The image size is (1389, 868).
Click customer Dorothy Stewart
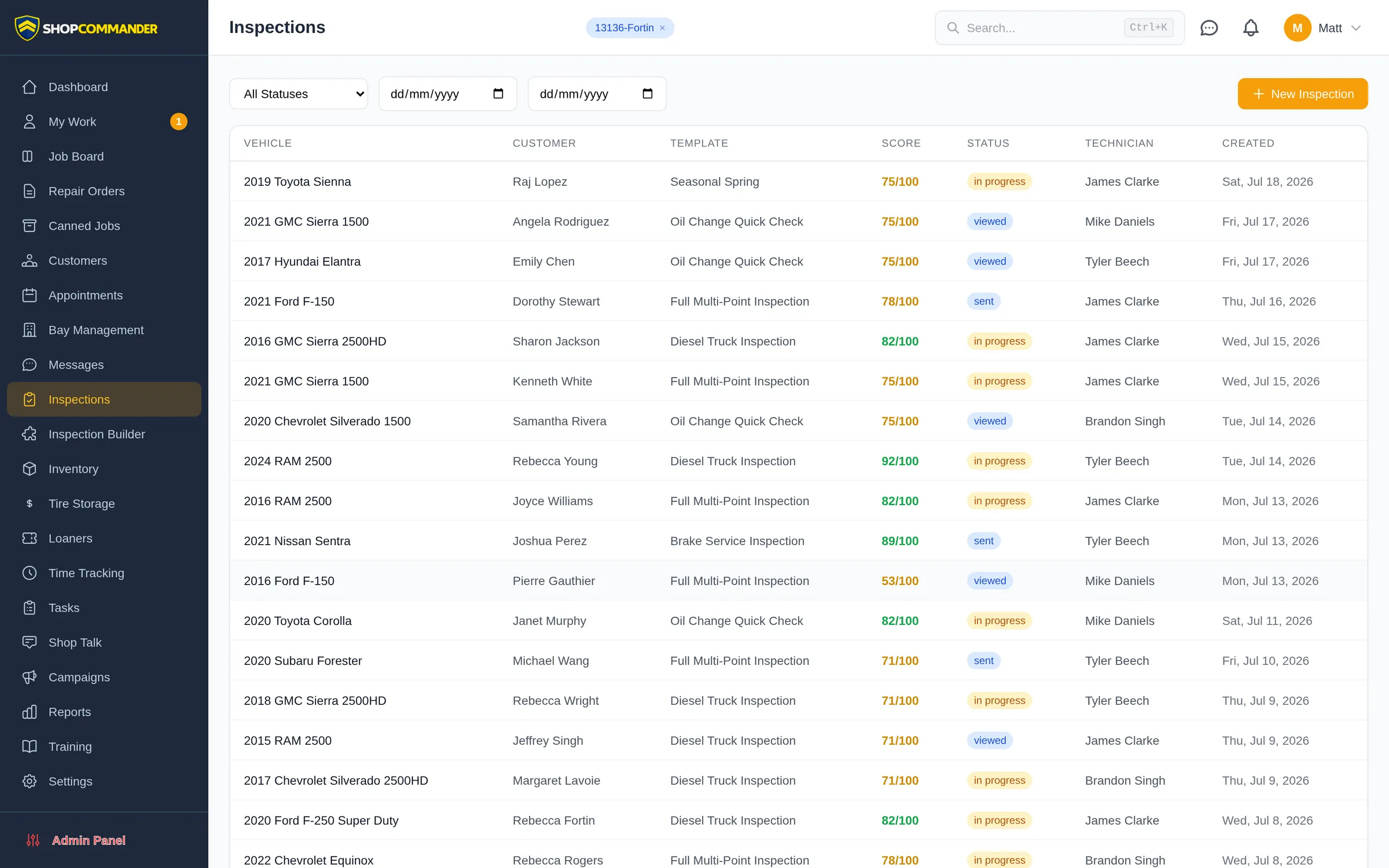pyautogui.click(x=556, y=301)
